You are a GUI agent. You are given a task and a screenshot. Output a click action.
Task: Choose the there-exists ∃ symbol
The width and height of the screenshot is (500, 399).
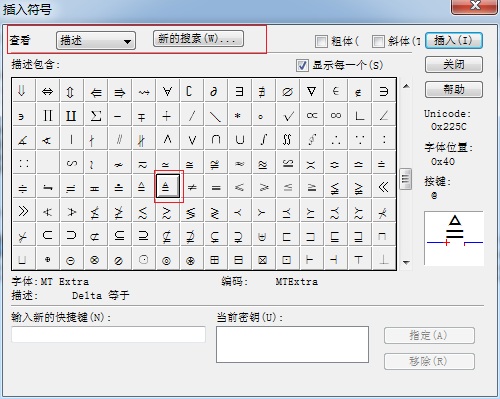[x=239, y=91]
